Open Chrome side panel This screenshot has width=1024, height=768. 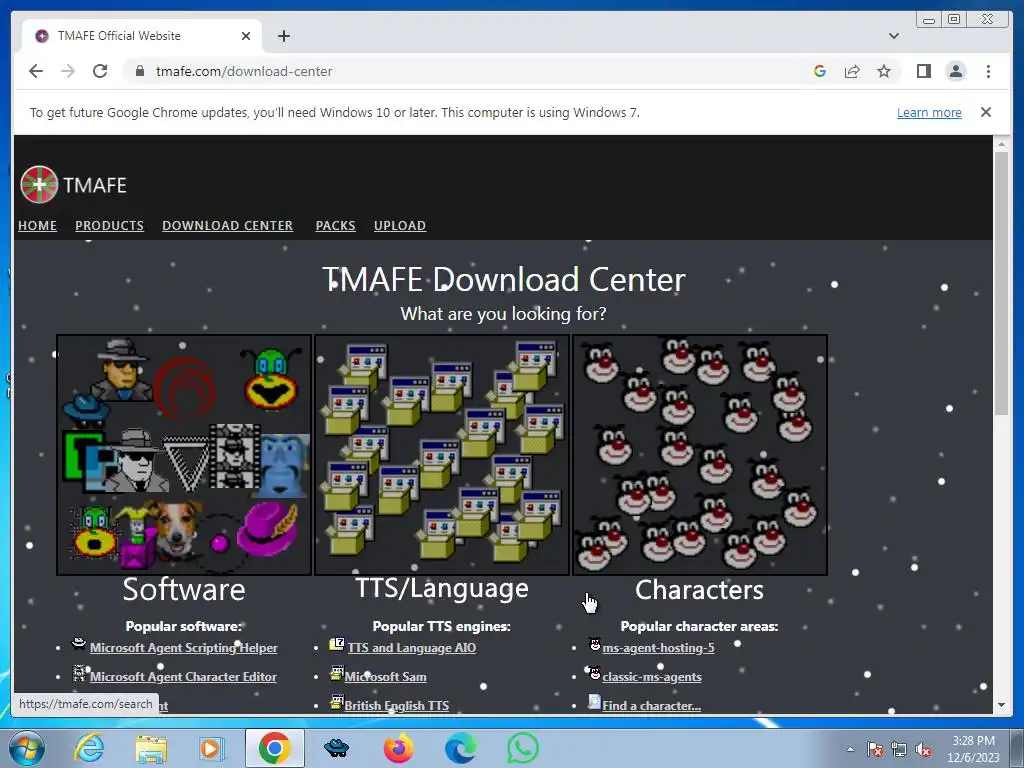click(923, 71)
